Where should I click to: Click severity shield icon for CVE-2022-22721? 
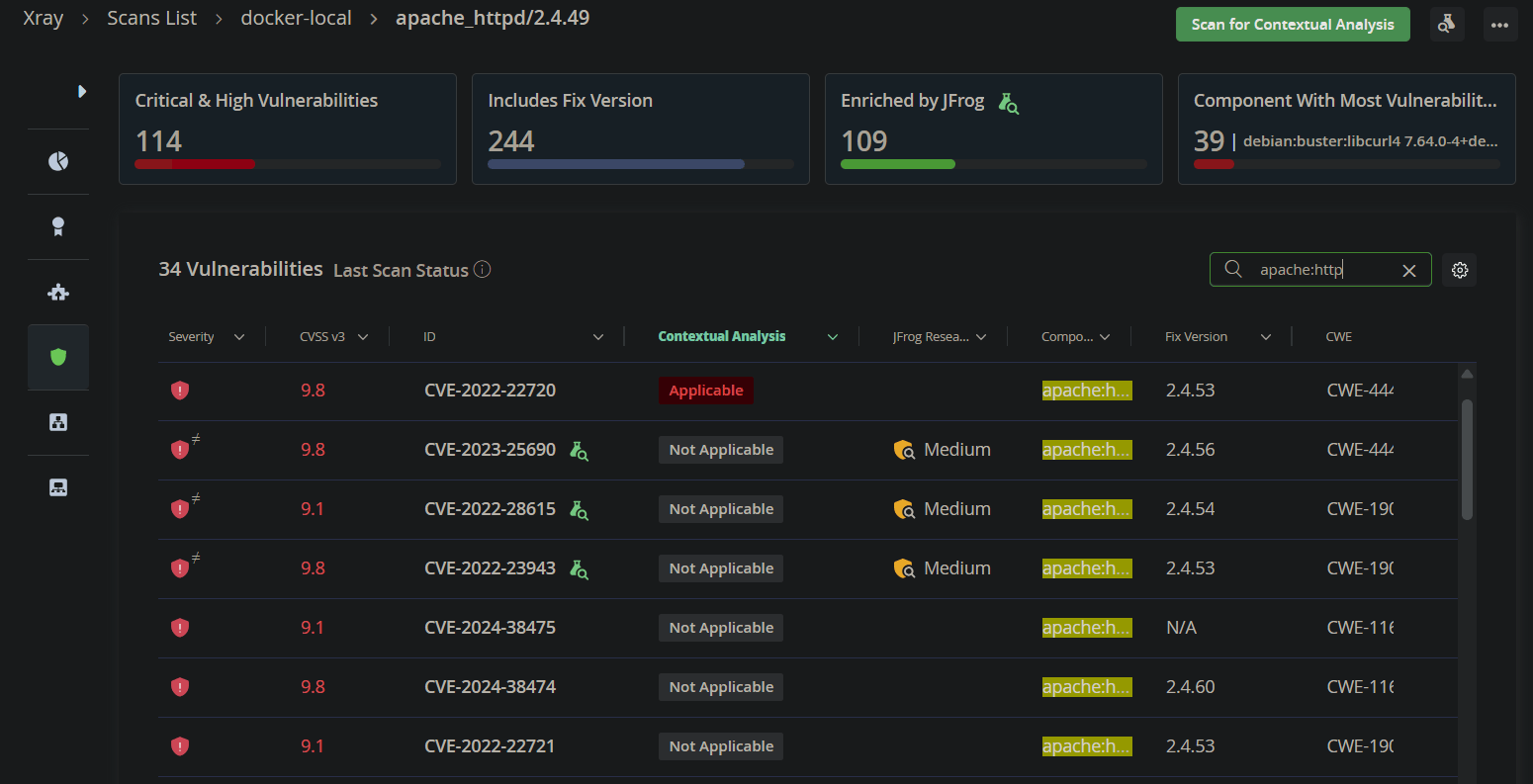[180, 746]
